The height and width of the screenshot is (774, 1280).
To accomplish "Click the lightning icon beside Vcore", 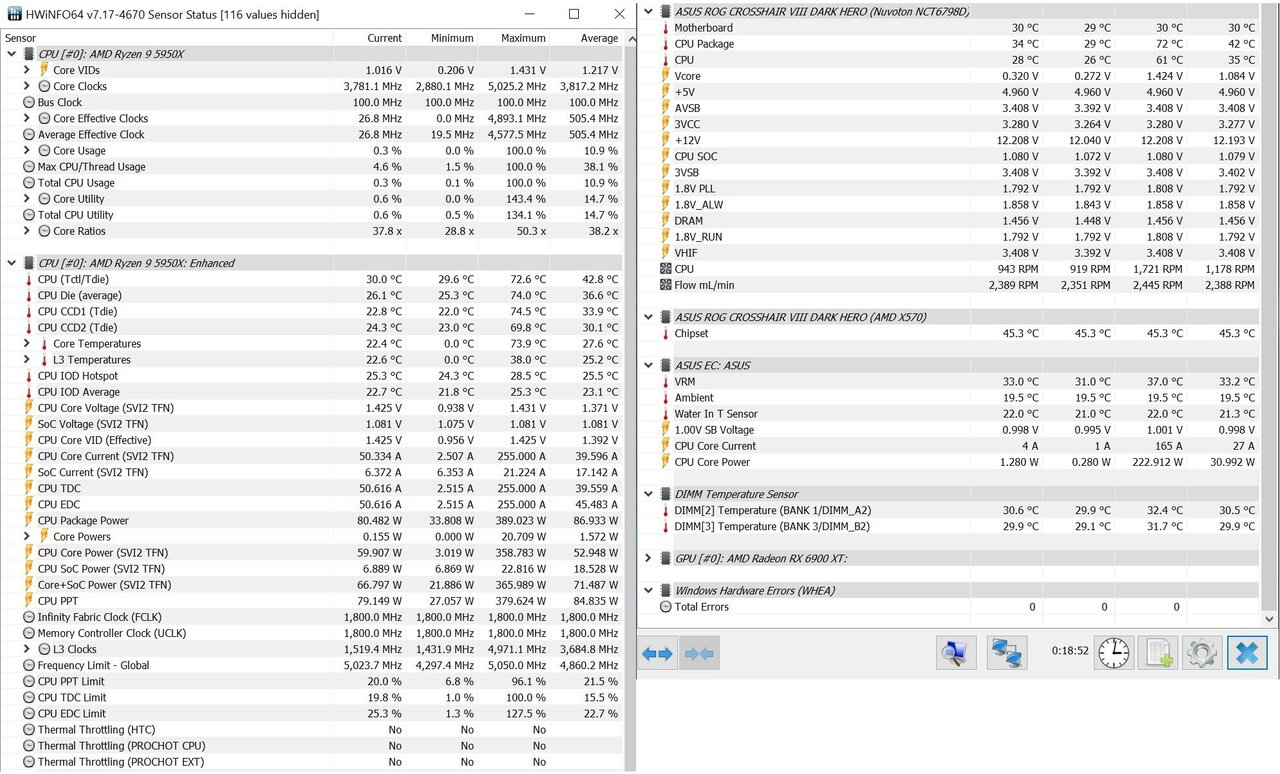I will (664, 75).
